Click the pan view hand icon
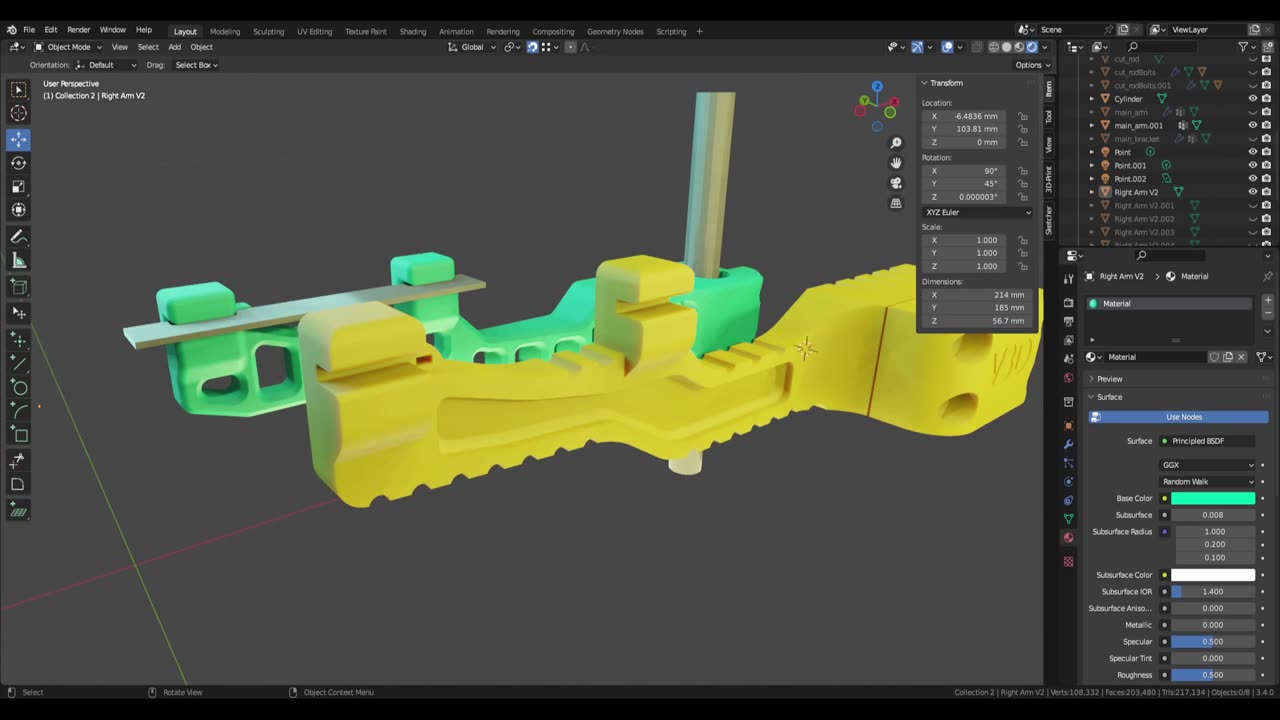 click(x=896, y=163)
